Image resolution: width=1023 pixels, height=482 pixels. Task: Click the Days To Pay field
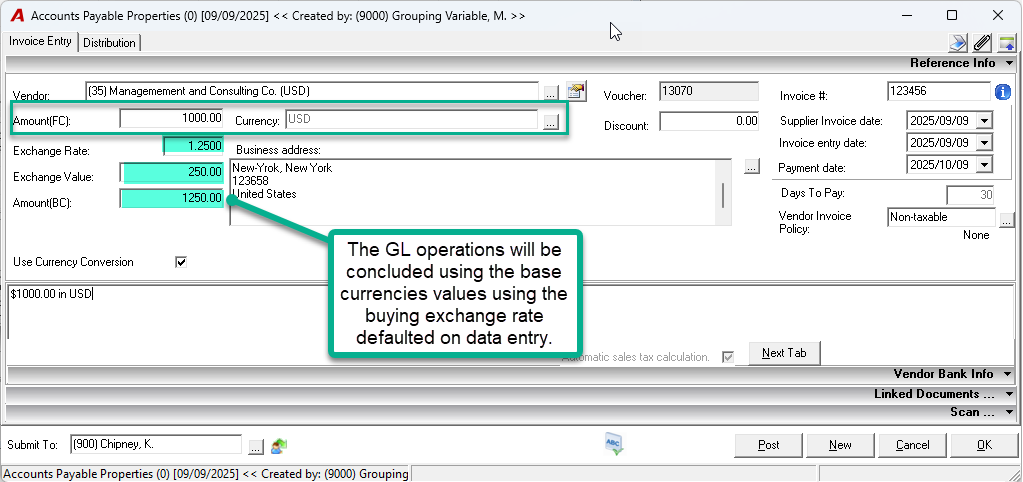click(970, 195)
